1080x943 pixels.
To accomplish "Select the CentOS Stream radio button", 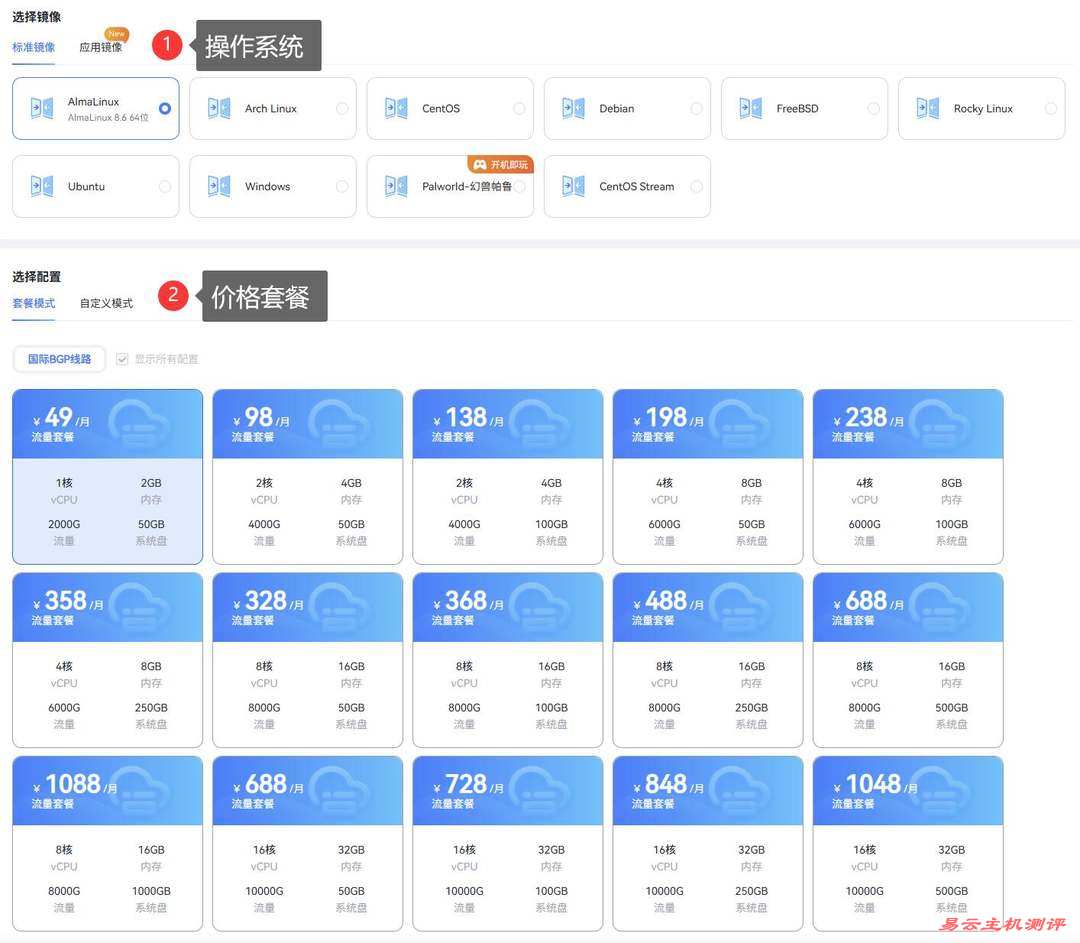I will pyautogui.click(x=696, y=187).
